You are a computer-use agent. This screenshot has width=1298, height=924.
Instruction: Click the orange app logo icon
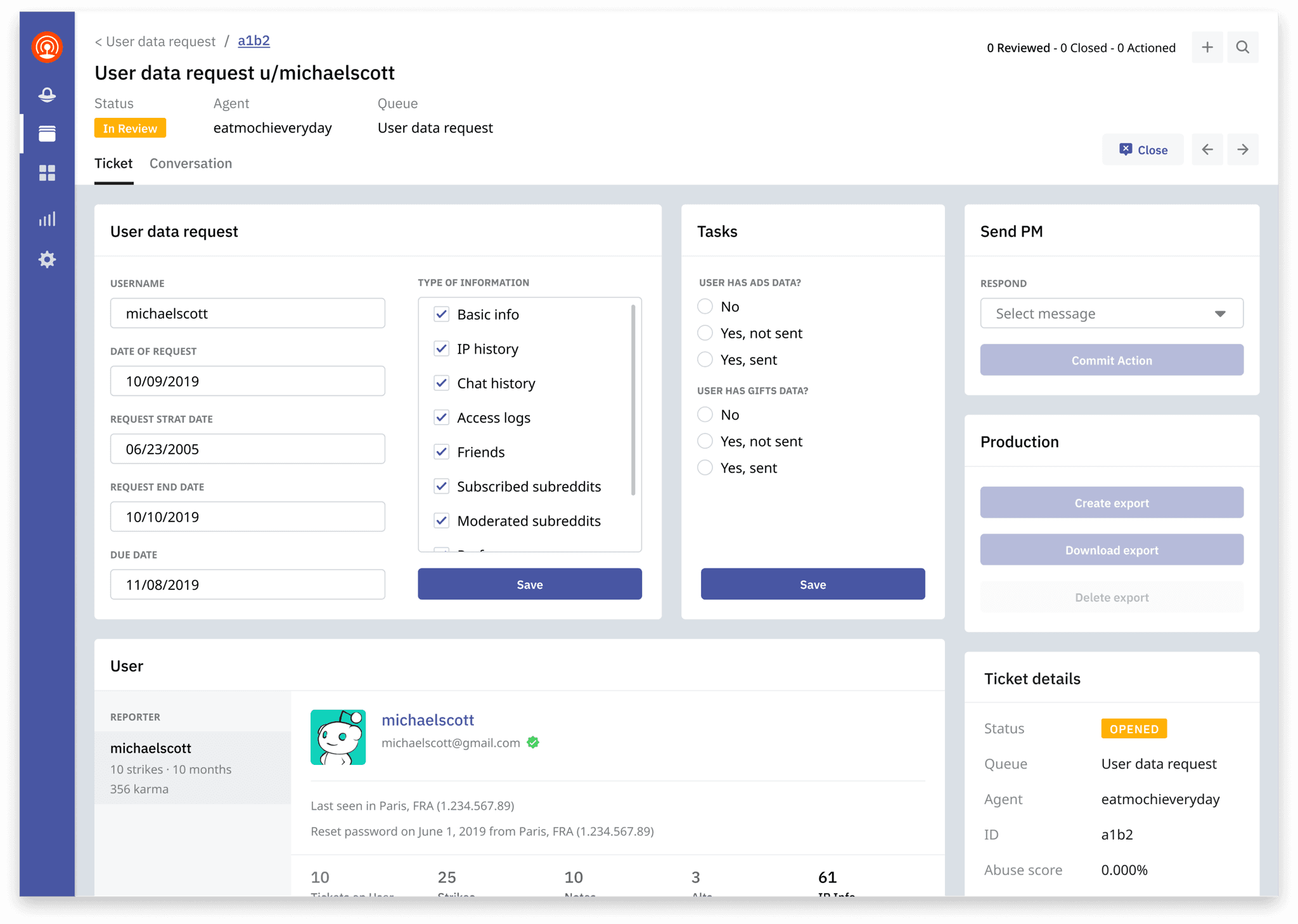[x=47, y=47]
